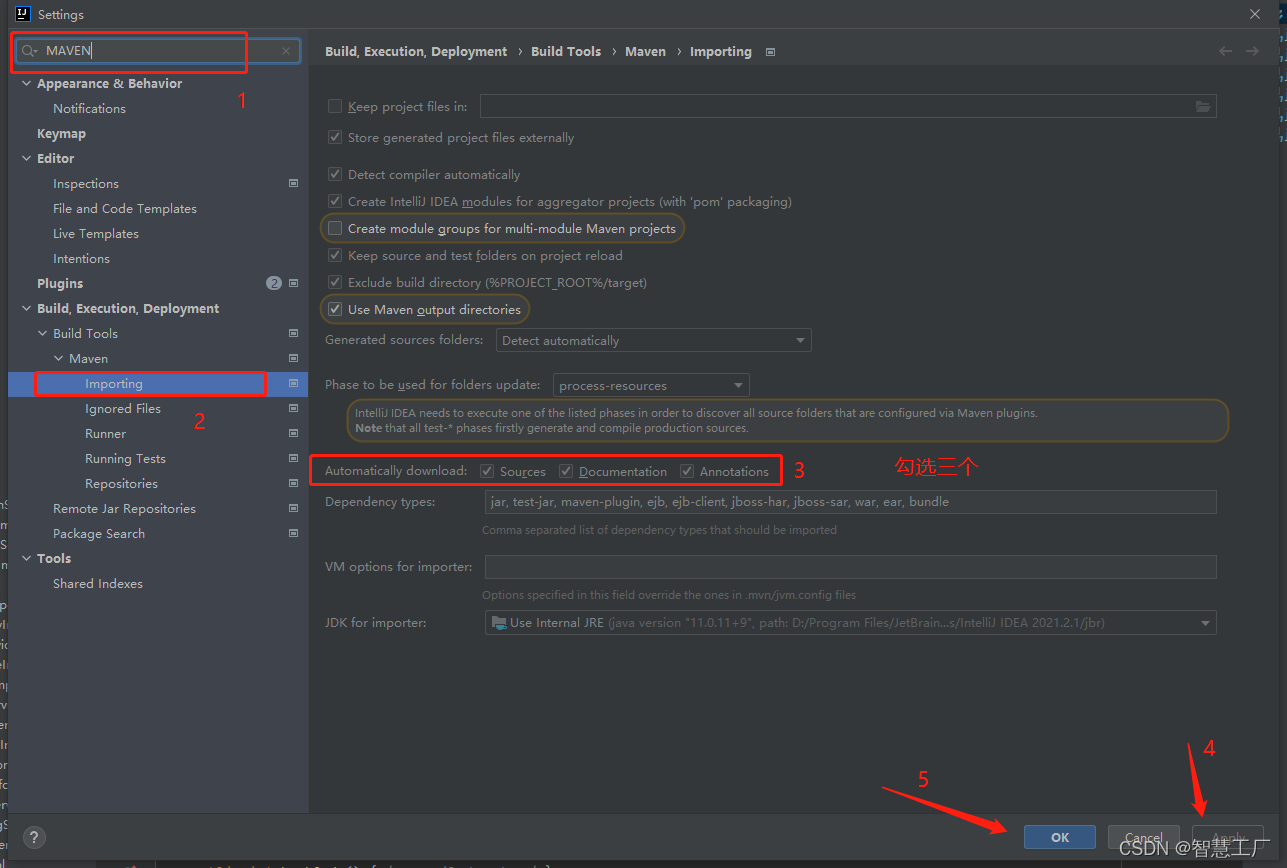Open the process-resources phase dropdown
Viewport: 1287px width, 868px height.
tap(740, 385)
